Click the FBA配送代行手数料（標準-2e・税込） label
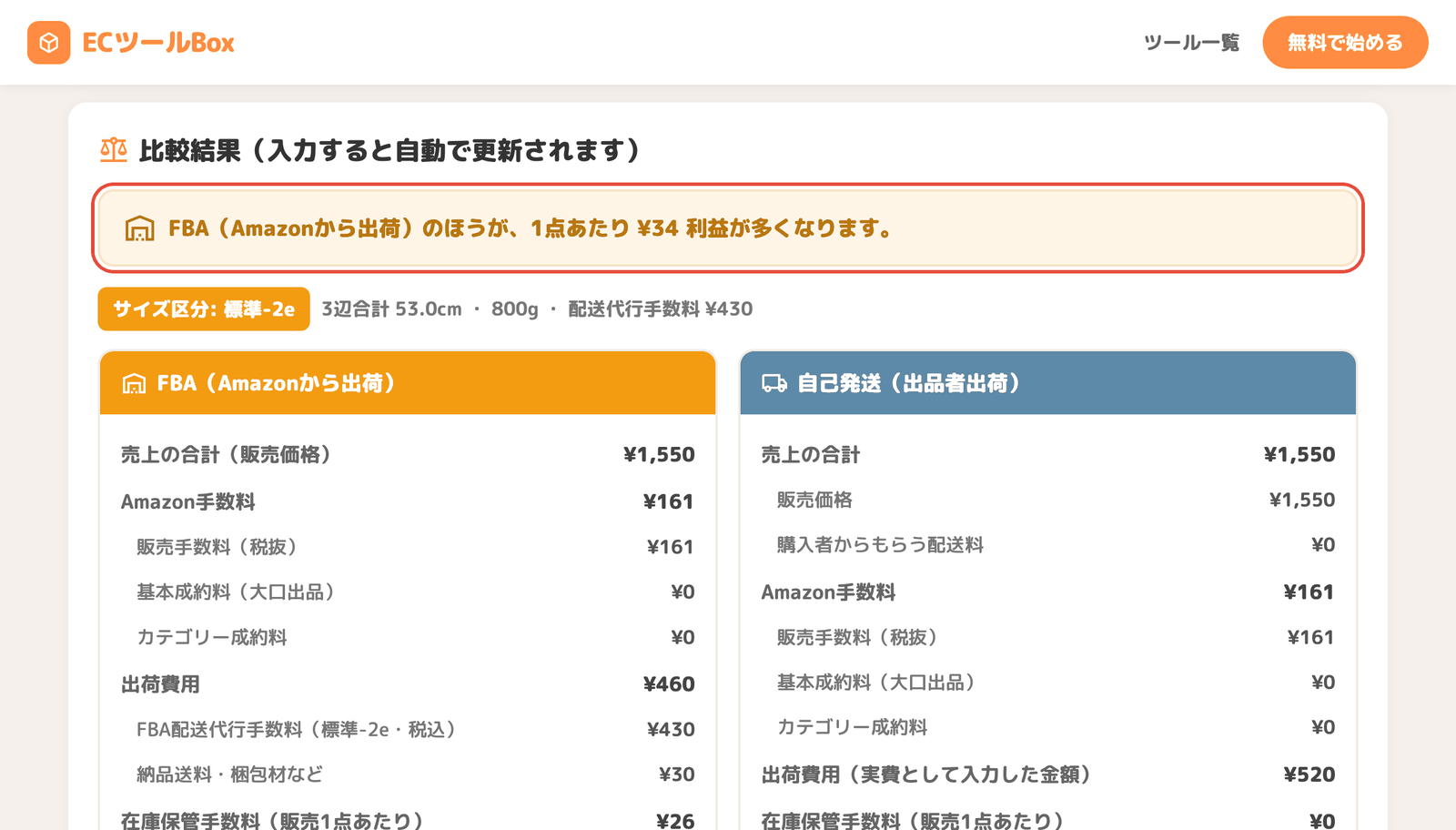1456x830 pixels. pyautogui.click(x=298, y=730)
